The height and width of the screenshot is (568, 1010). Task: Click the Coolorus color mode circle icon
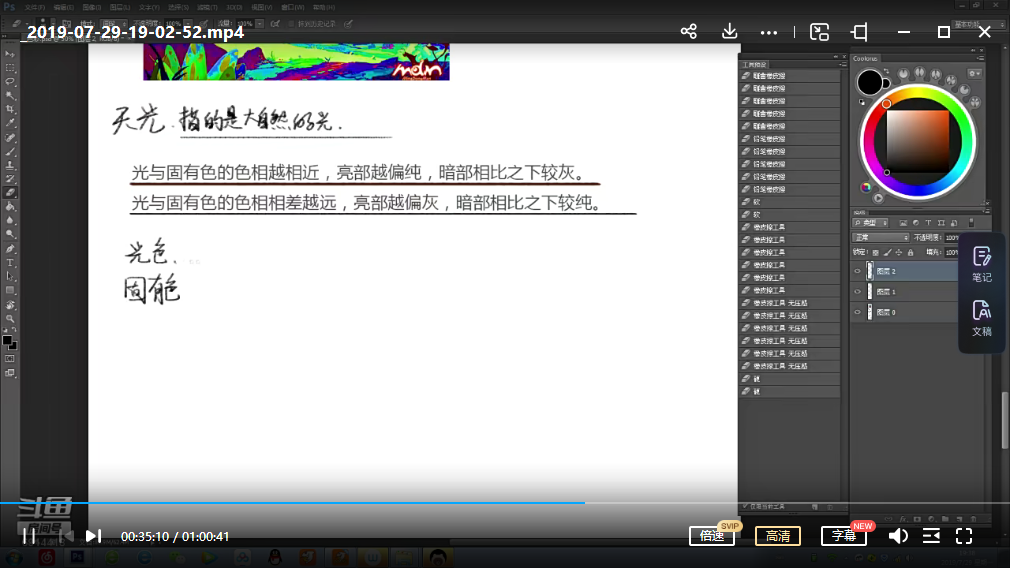click(x=866, y=187)
